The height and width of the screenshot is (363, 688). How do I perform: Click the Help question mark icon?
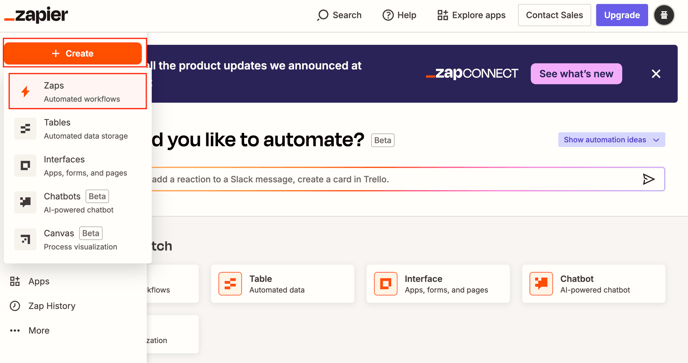click(x=388, y=15)
